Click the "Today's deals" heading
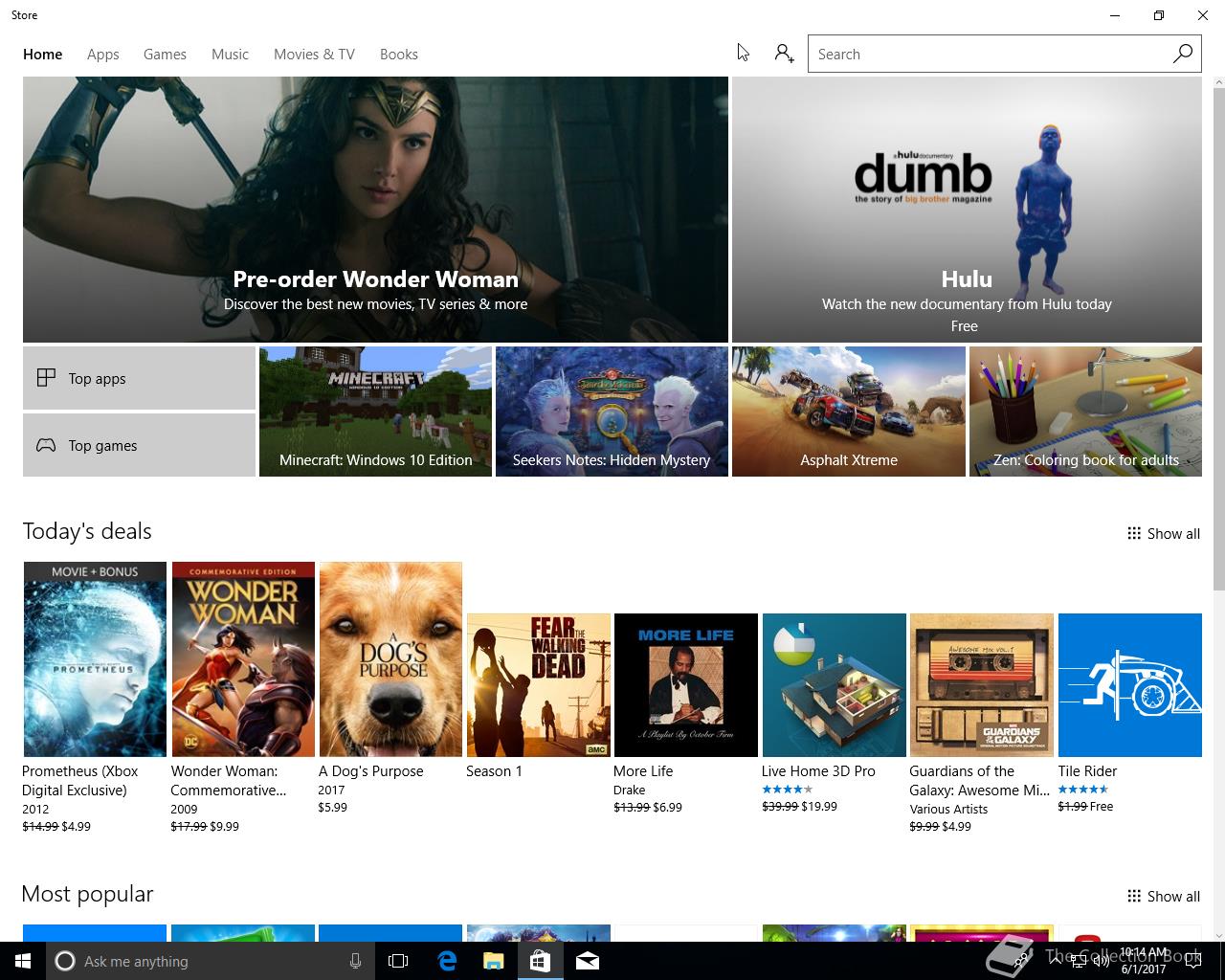The image size is (1225, 980). [x=87, y=531]
